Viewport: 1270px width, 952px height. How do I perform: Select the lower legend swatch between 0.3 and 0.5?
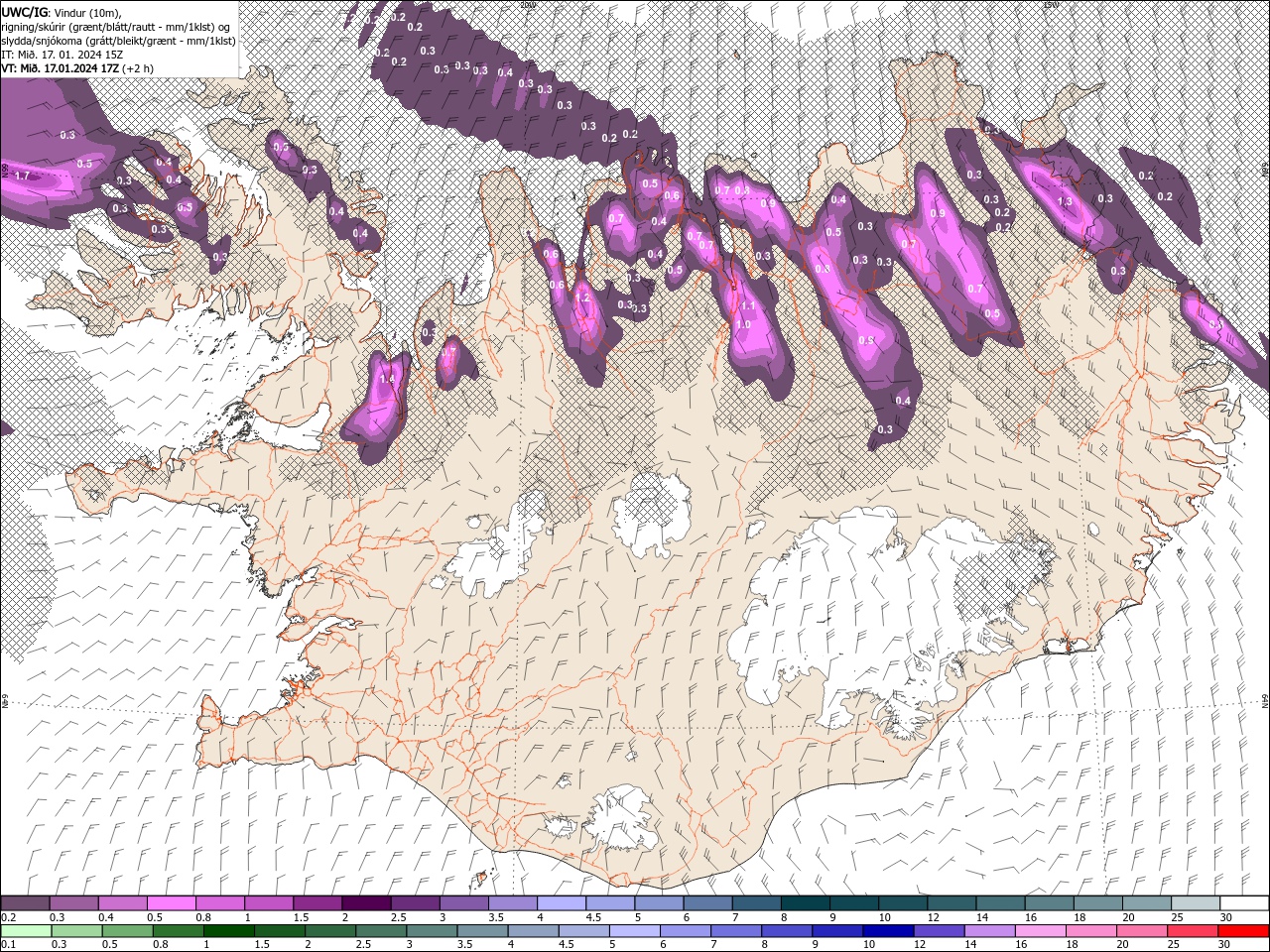pos(77,931)
